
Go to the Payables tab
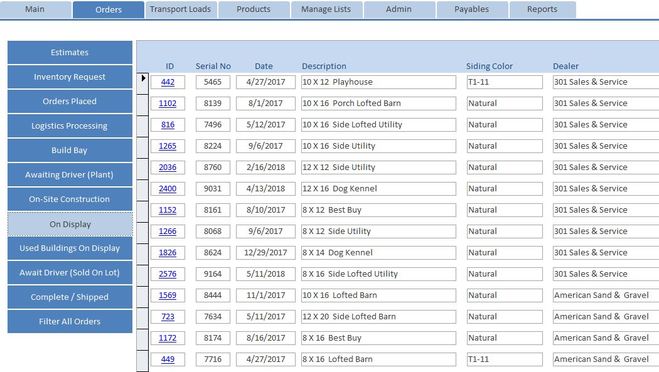[x=472, y=10]
